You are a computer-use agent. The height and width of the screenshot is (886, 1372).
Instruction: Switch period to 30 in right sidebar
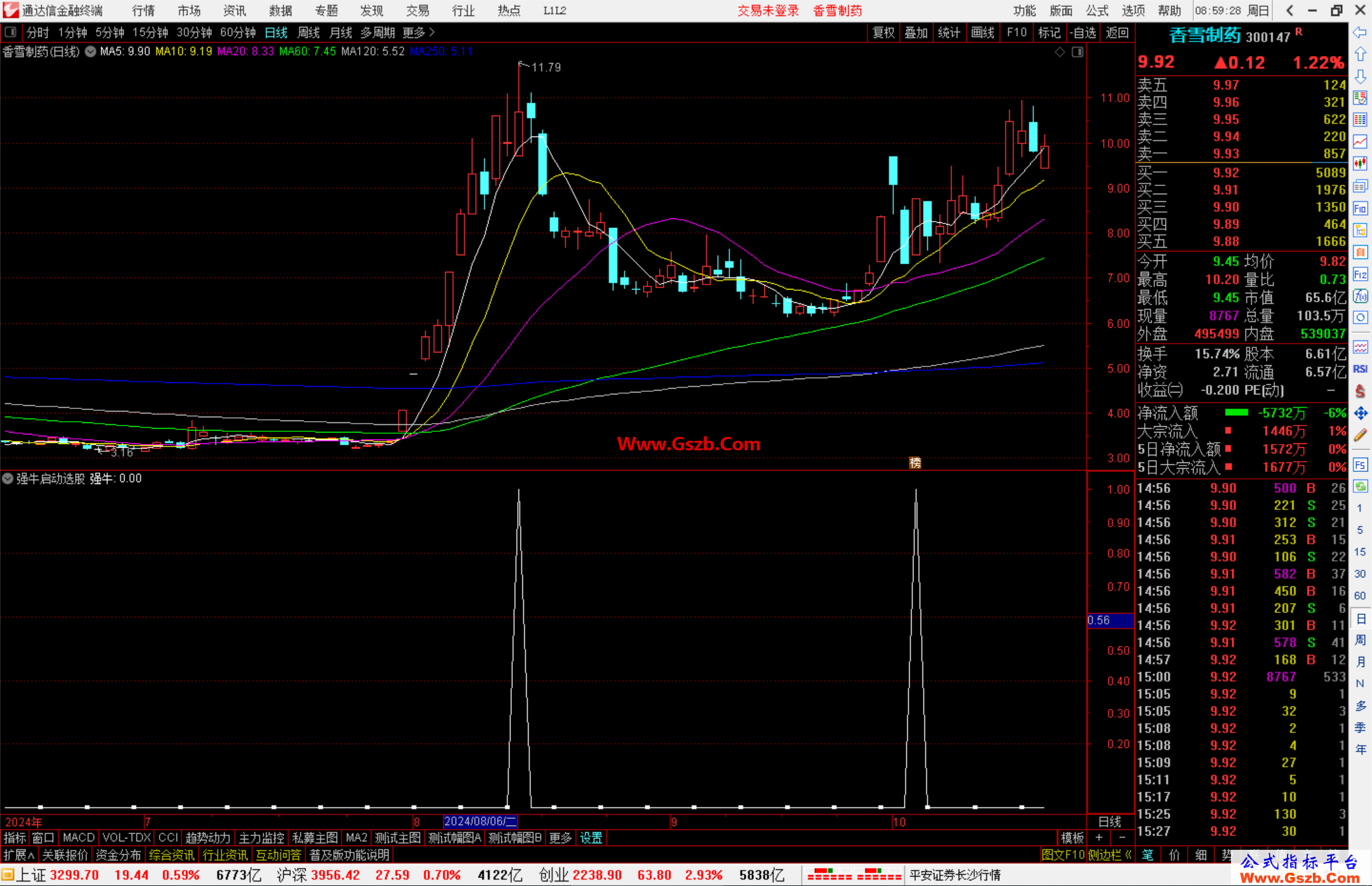[x=1359, y=574]
